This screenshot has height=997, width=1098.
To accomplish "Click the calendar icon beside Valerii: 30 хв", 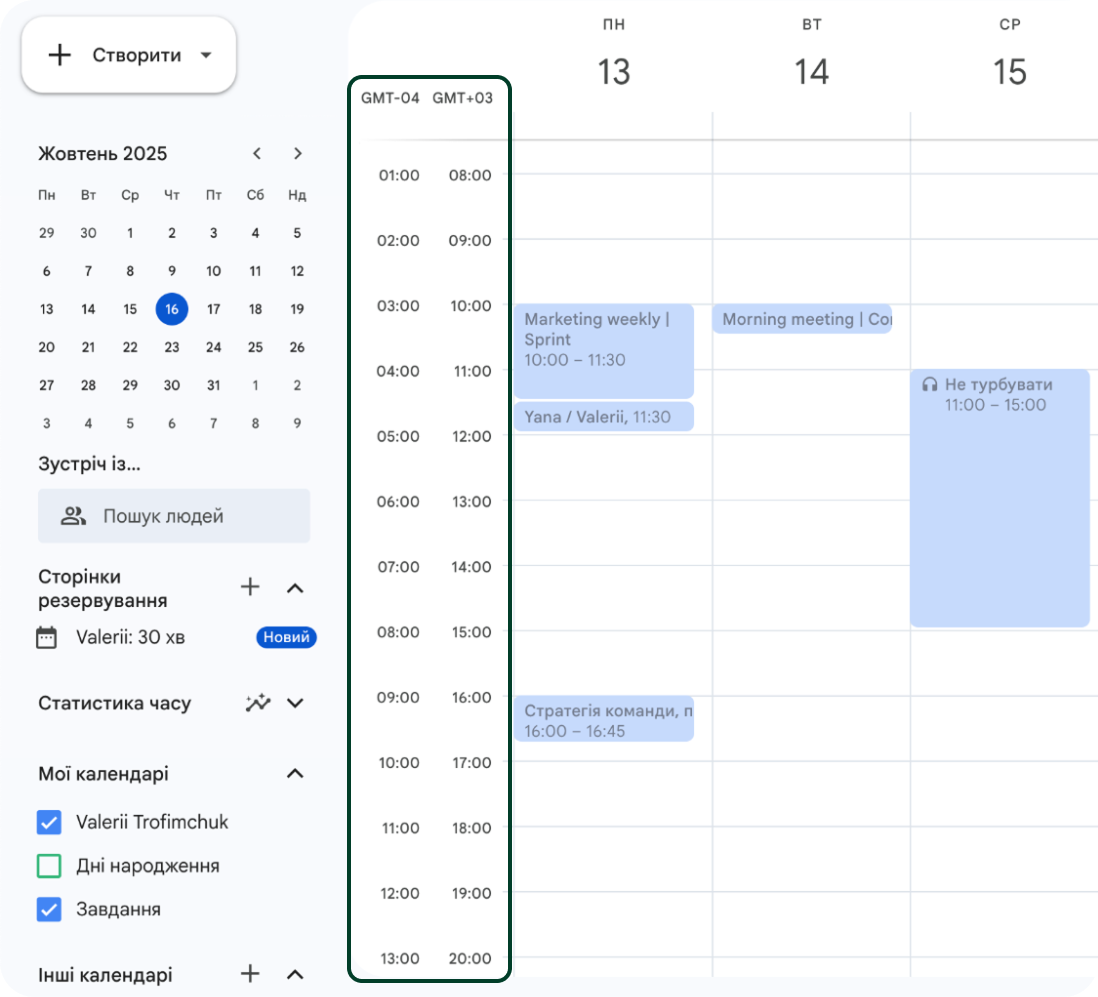I will (x=47, y=638).
